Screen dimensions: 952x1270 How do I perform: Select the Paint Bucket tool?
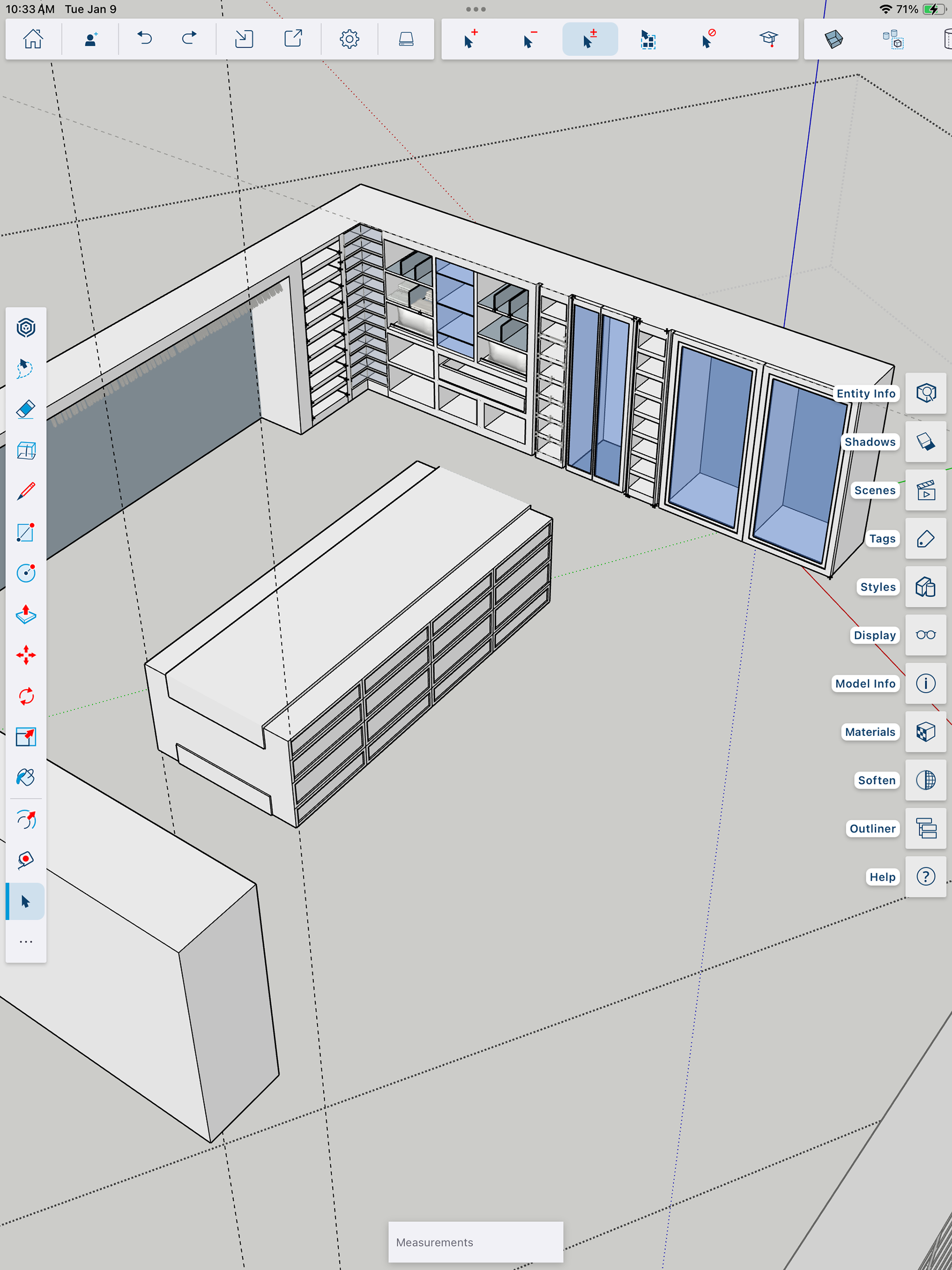[x=26, y=778]
